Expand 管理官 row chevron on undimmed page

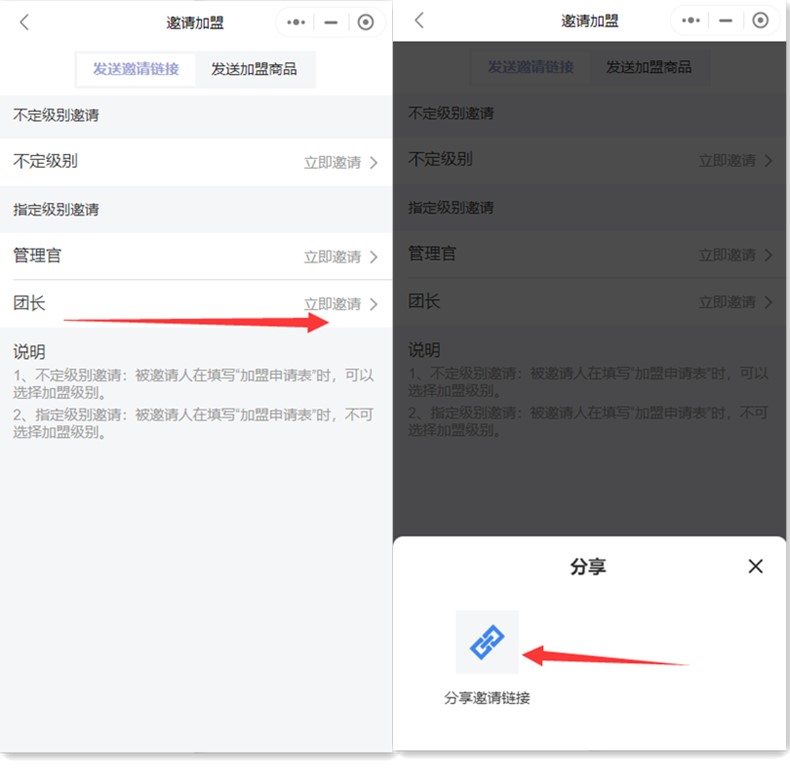(x=374, y=257)
